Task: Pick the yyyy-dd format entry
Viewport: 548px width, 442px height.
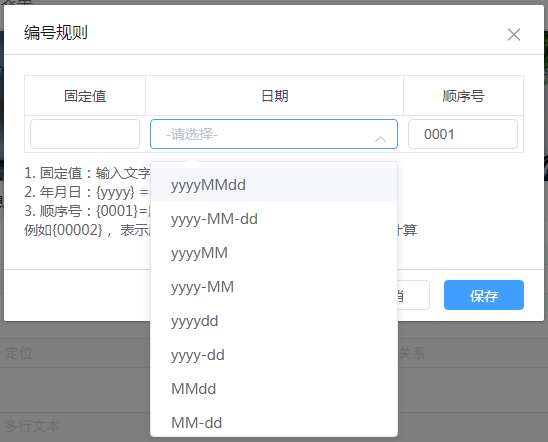Action: point(274,355)
